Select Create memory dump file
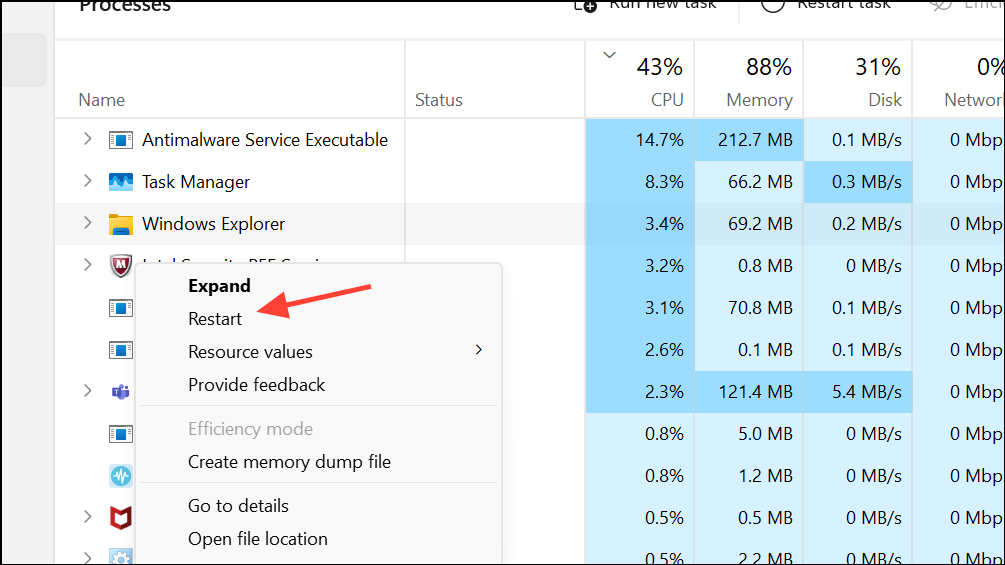The width and height of the screenshot is (1005, 565). coord(289,462)
